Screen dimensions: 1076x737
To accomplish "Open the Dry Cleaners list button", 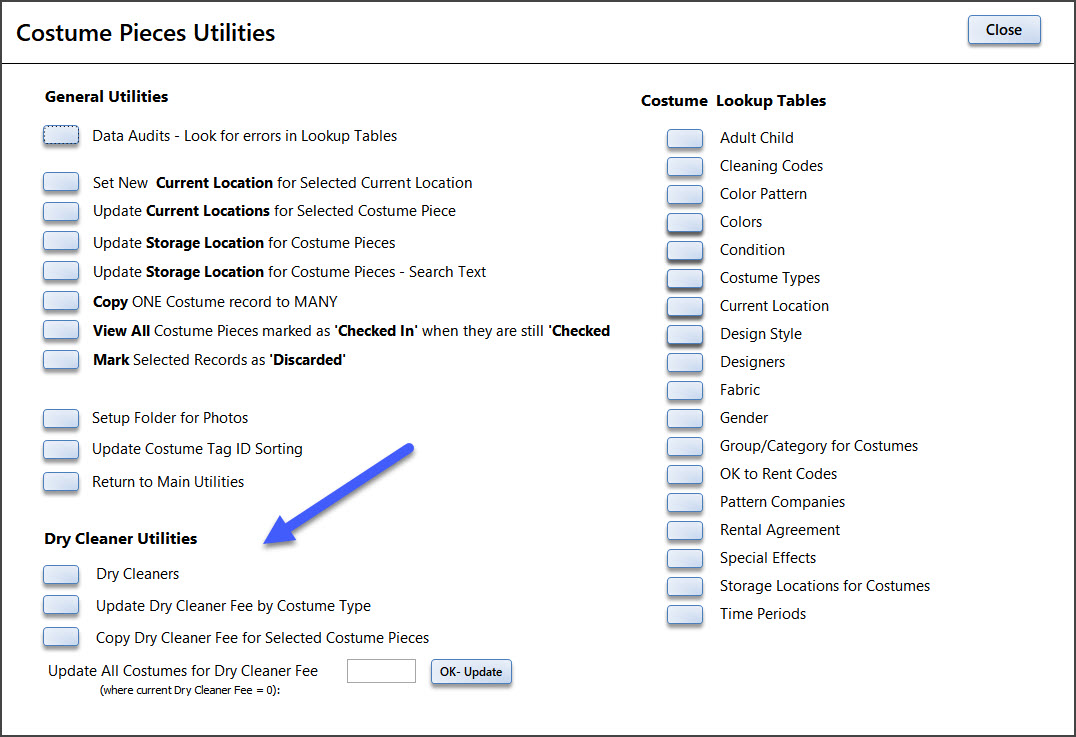I will [x=61, y=574].
